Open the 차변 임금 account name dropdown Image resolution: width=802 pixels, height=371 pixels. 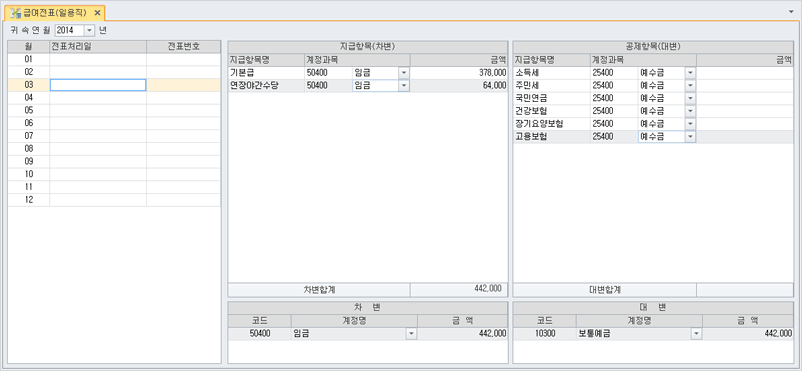coord(411,334)
